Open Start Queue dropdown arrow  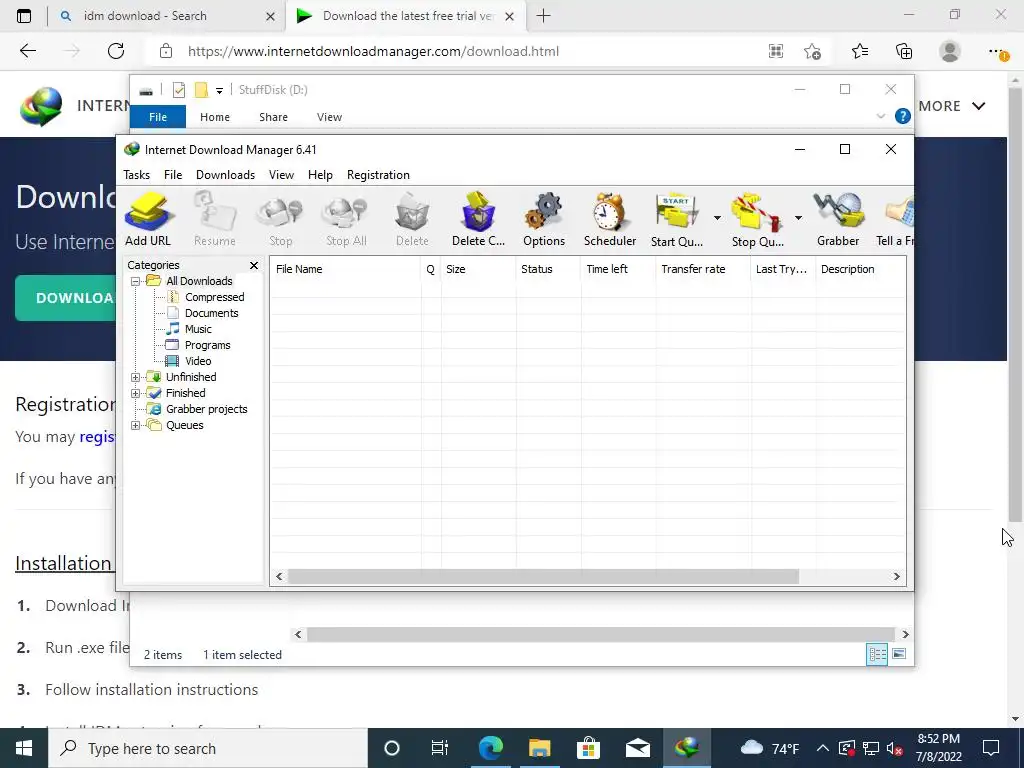[x=717, y=218]
